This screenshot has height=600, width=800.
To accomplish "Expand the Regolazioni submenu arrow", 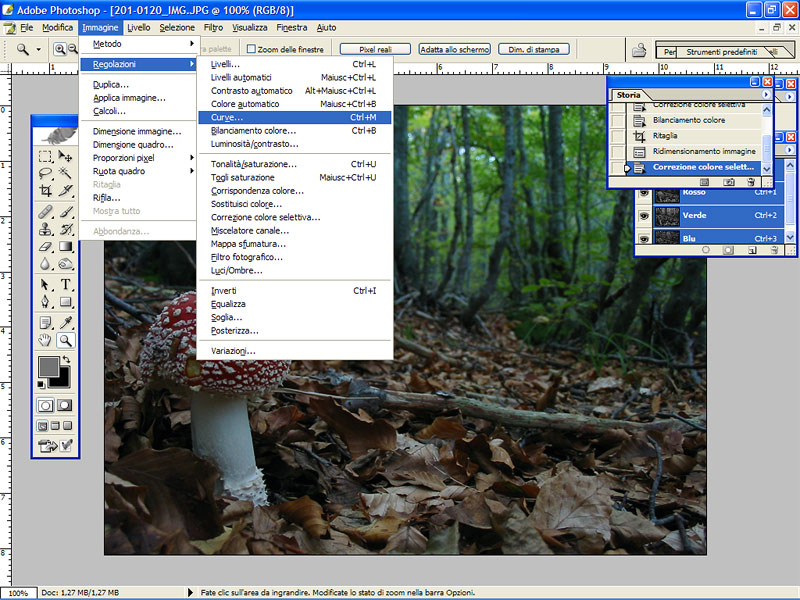I will [192, 64].
